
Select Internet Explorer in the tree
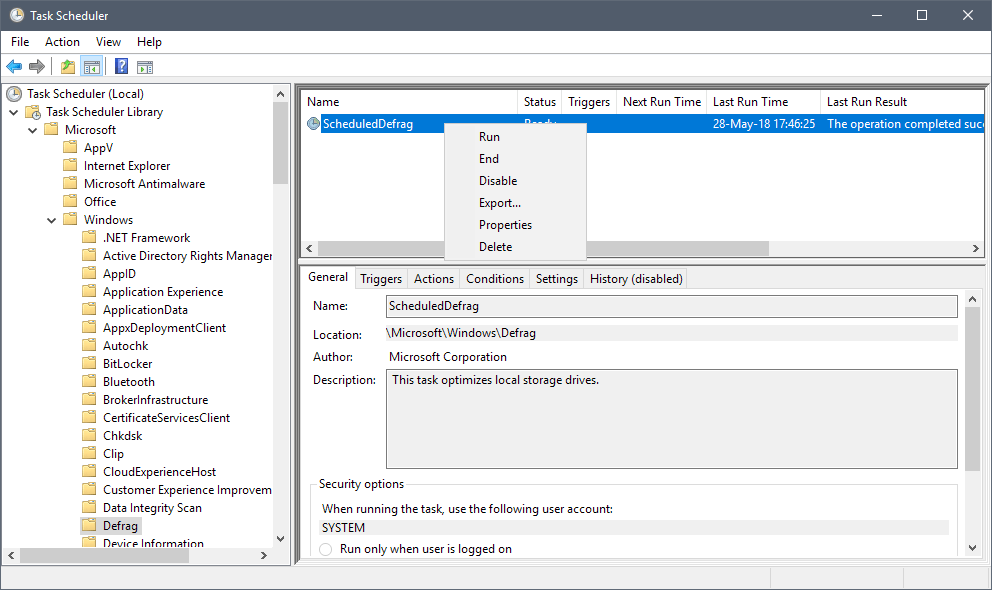(x=127, y=166)
